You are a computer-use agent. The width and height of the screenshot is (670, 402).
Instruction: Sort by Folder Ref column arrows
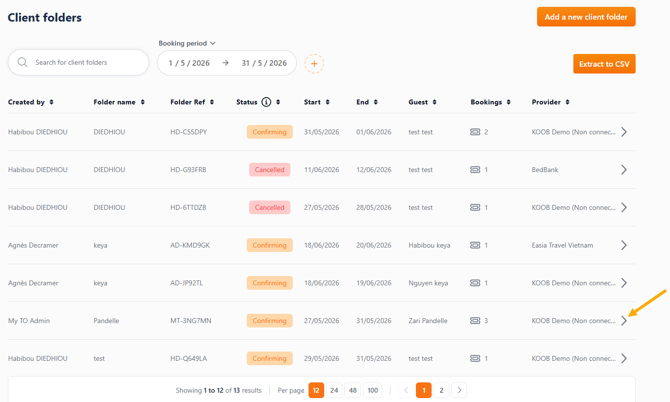click(x=212, y=102)
